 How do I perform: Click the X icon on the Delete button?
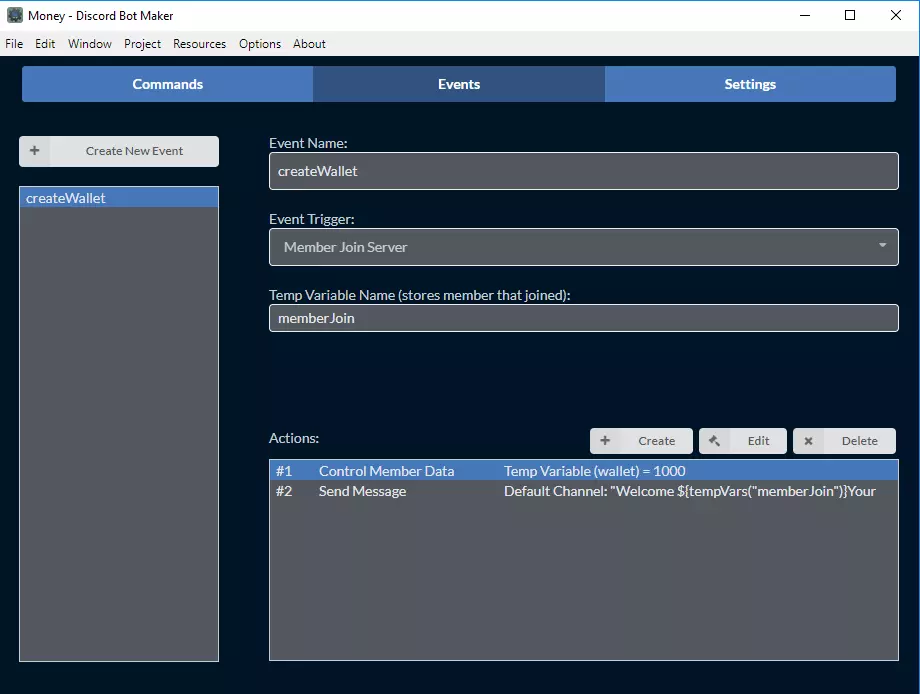coord(808,441)
